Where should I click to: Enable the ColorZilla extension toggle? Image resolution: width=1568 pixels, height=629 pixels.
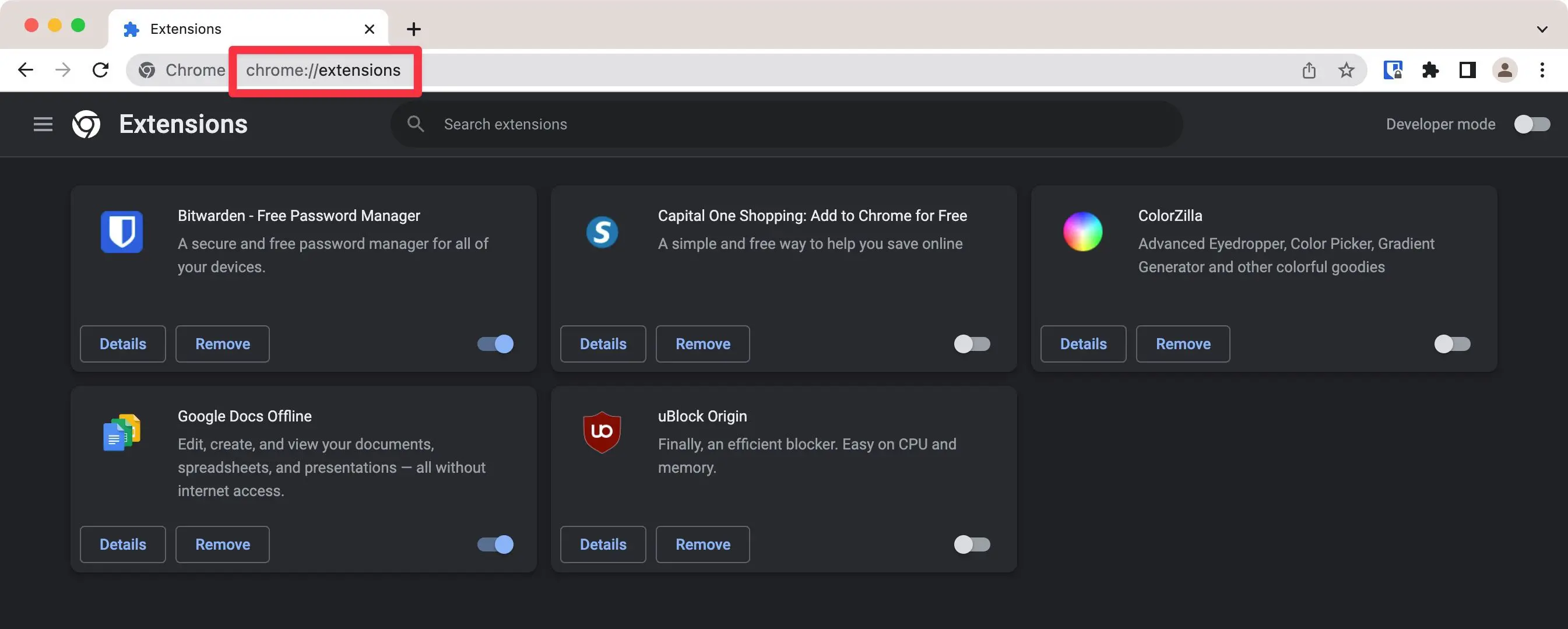pyautogui.click(x=1453, y=344)
